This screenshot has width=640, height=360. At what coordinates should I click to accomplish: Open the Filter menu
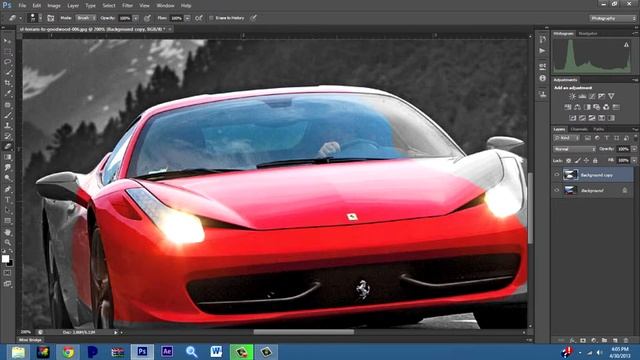(127, 6)
